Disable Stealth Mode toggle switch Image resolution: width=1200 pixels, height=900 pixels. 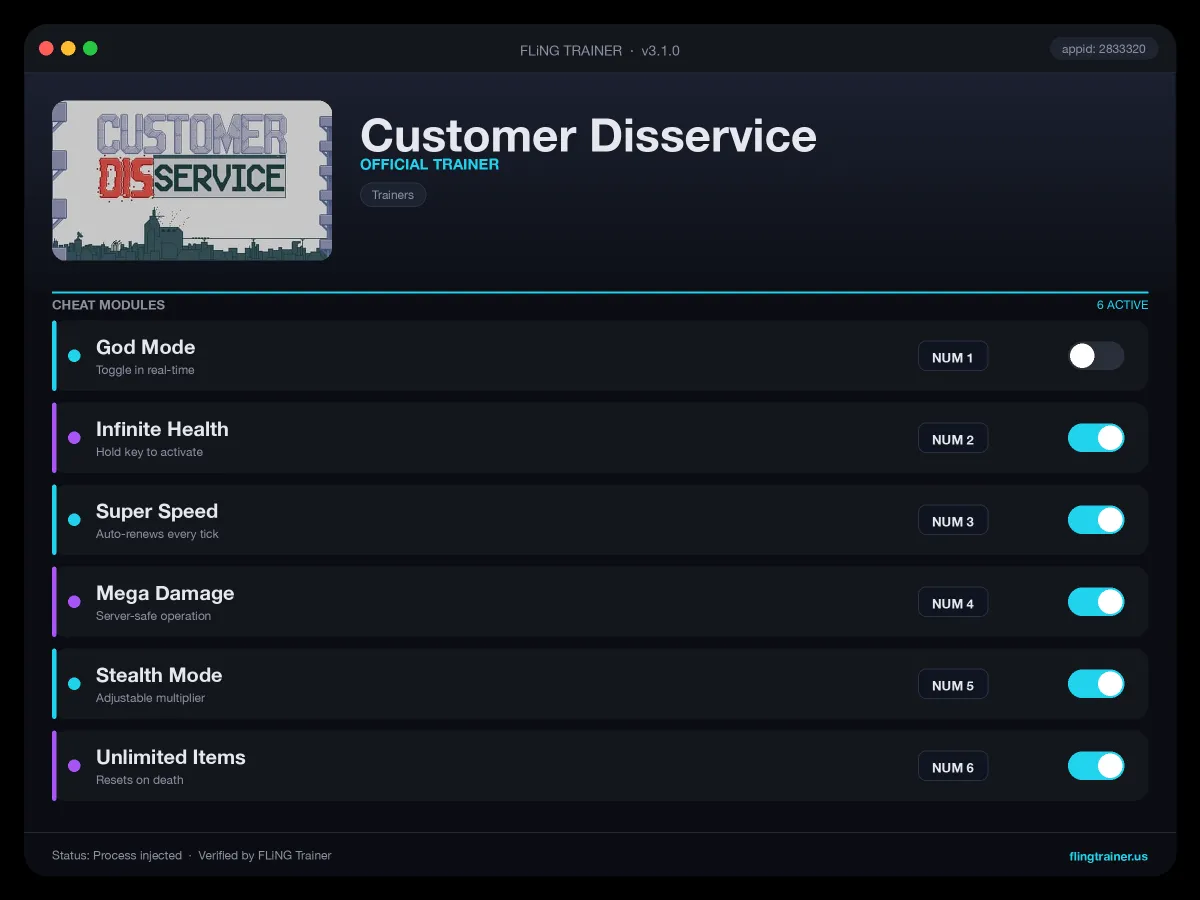(x=1096, y=684)
